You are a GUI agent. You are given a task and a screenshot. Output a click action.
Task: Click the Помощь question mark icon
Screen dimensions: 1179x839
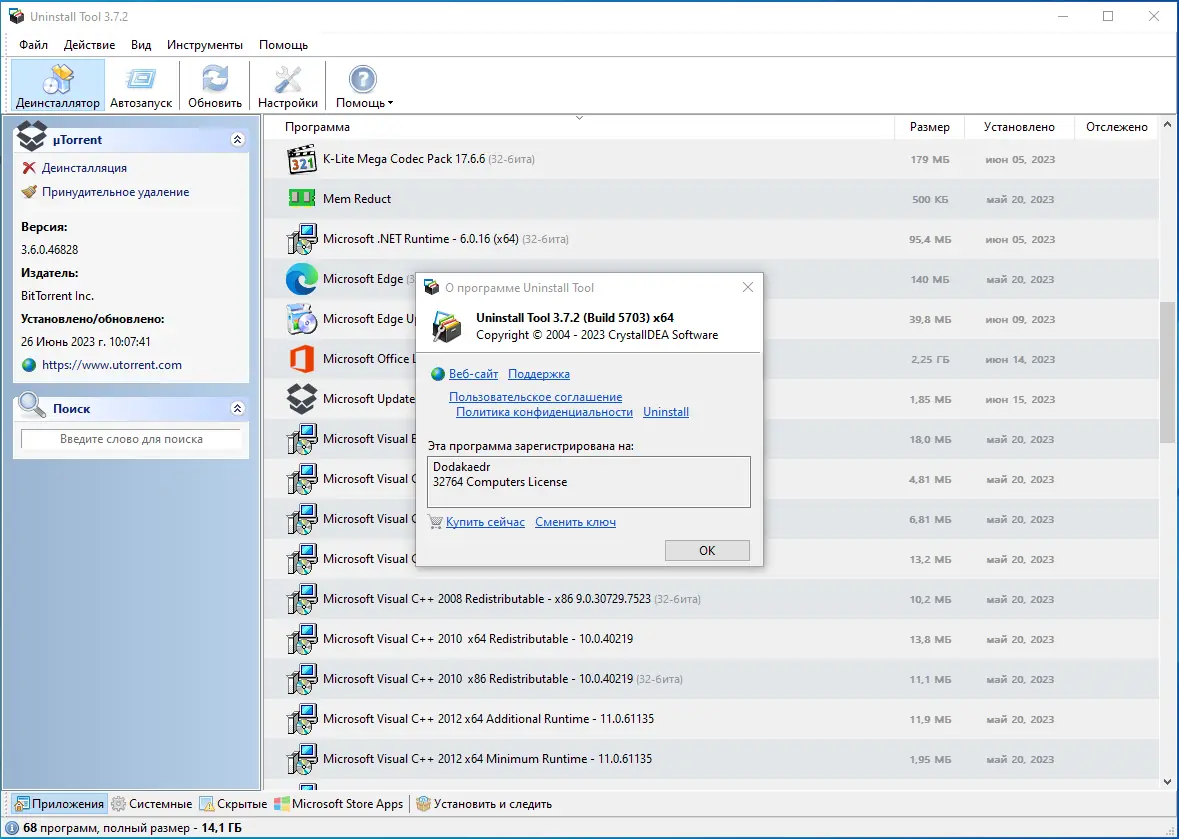tap(362, 80)
